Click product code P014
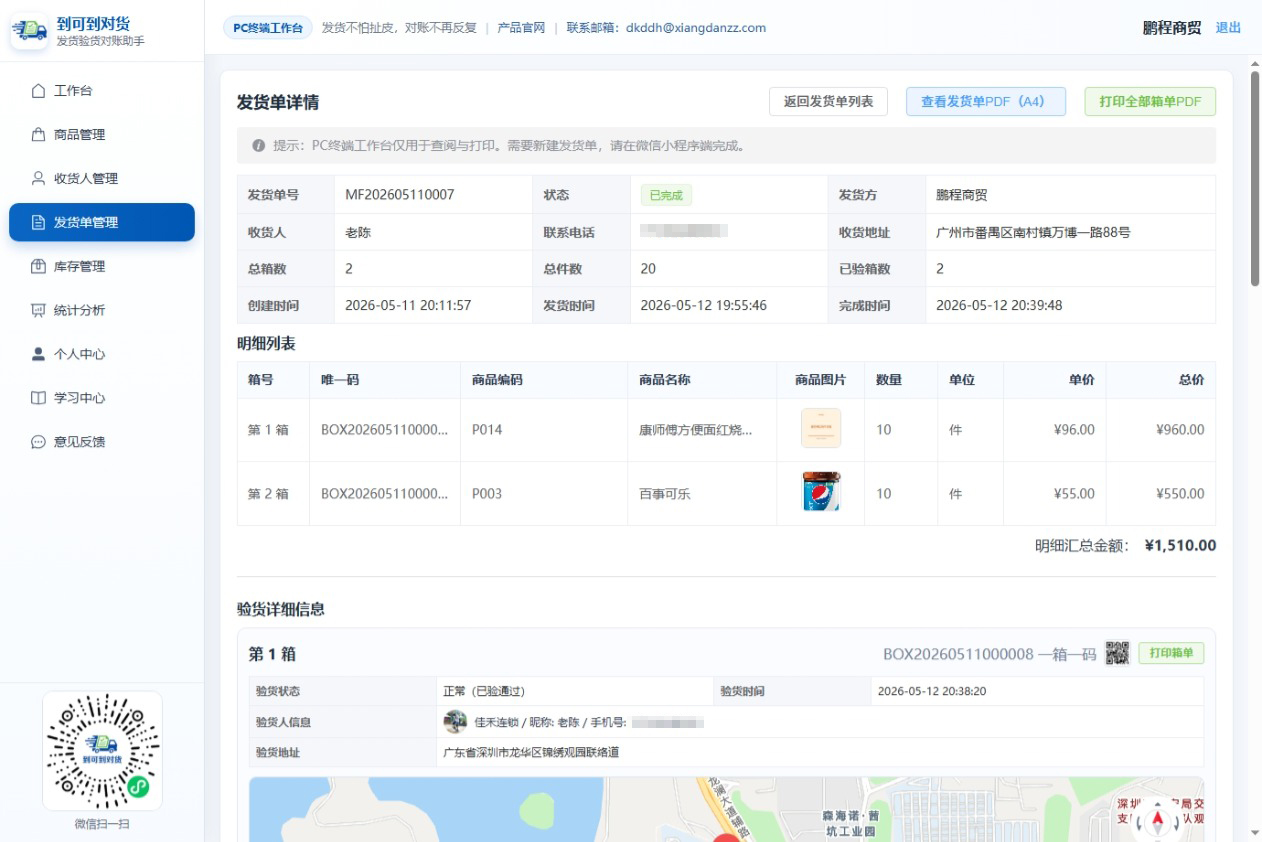Viewport: 1262px width, 842px height. 487,430
